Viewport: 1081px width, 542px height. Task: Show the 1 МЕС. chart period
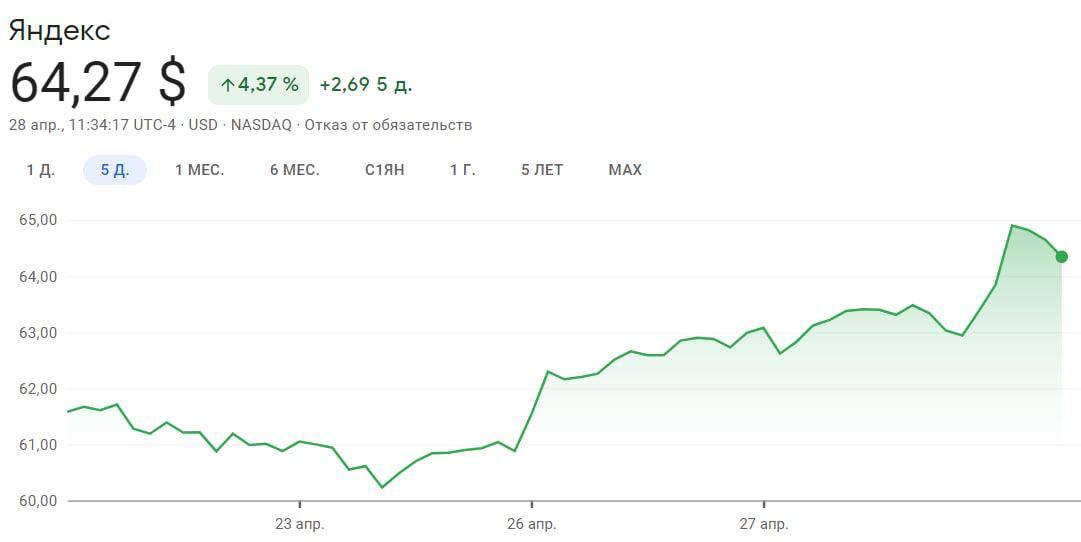click(199, 170)
